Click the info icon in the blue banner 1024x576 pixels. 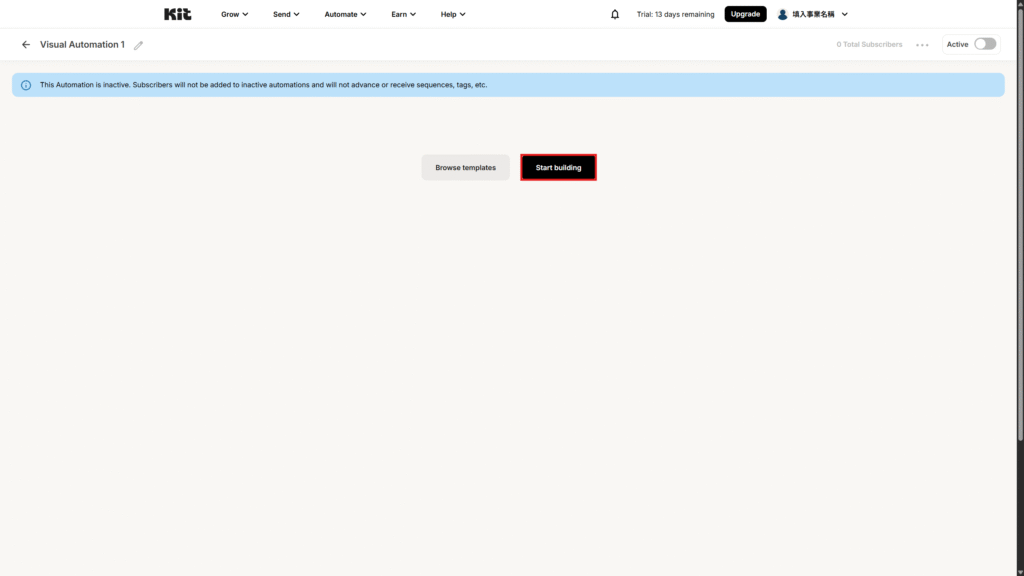26,85
